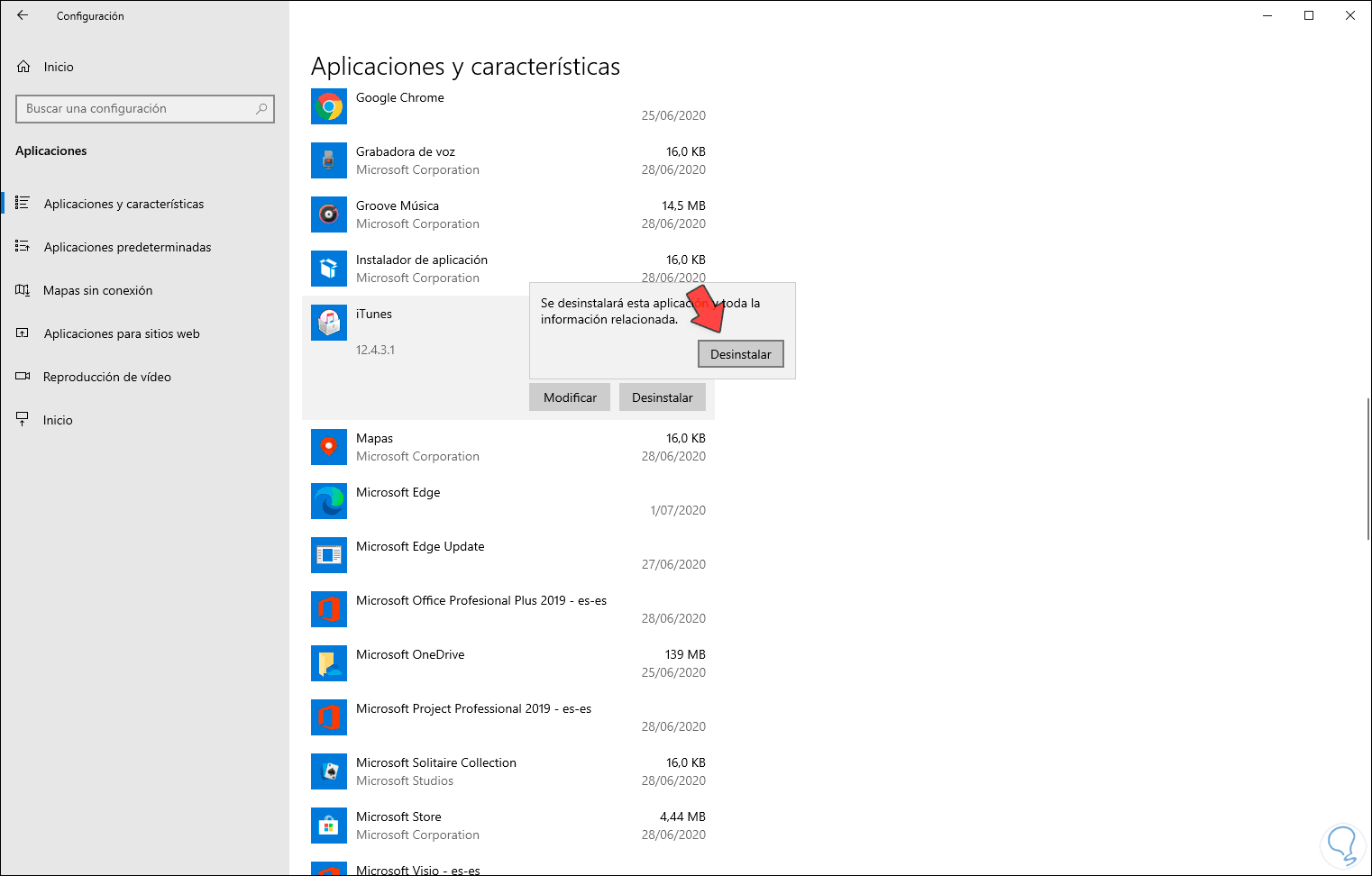Click the Microsoft Project Professional icon
This screenshot has height=876, width=1372.
329,717
